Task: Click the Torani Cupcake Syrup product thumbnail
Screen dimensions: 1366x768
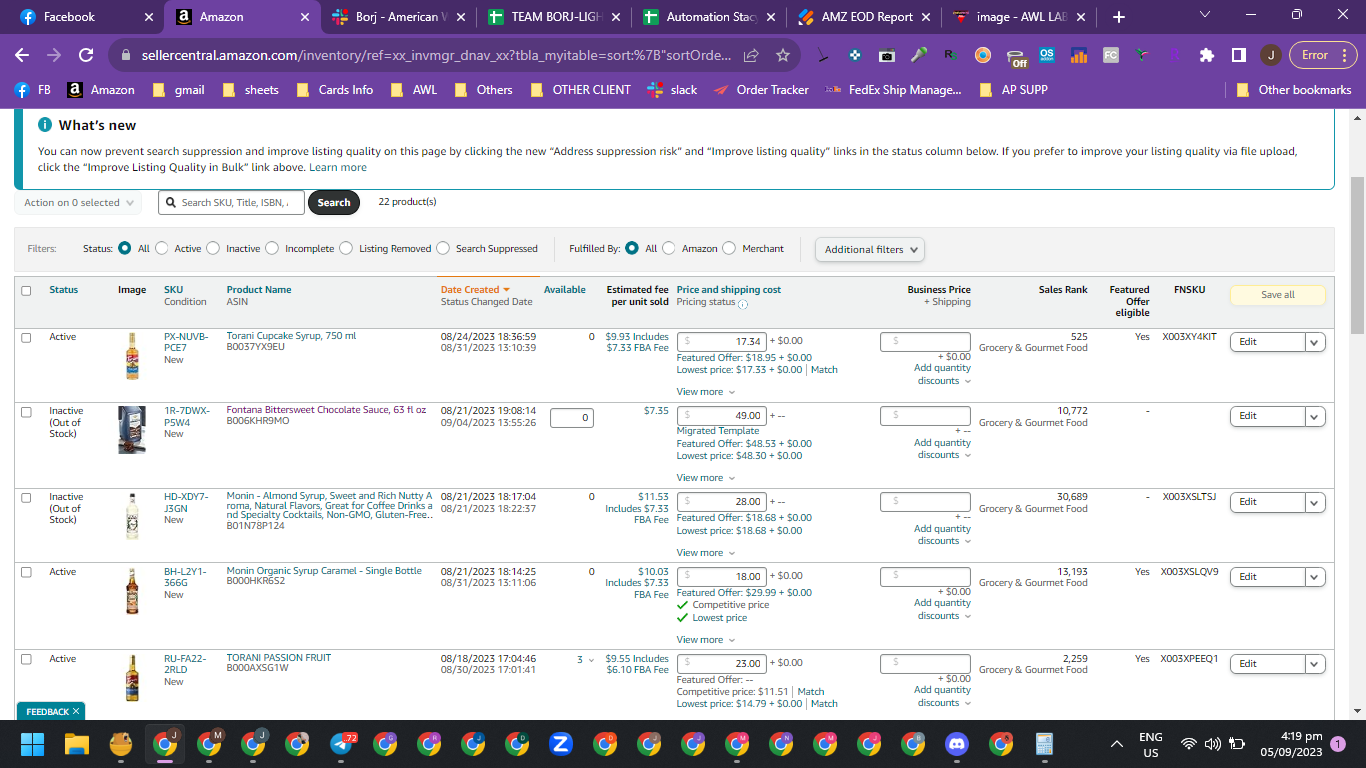Action: pos(132,356)
